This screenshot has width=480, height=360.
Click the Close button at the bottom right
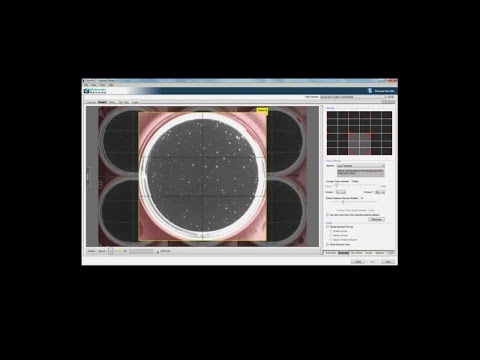click(388, 262)
